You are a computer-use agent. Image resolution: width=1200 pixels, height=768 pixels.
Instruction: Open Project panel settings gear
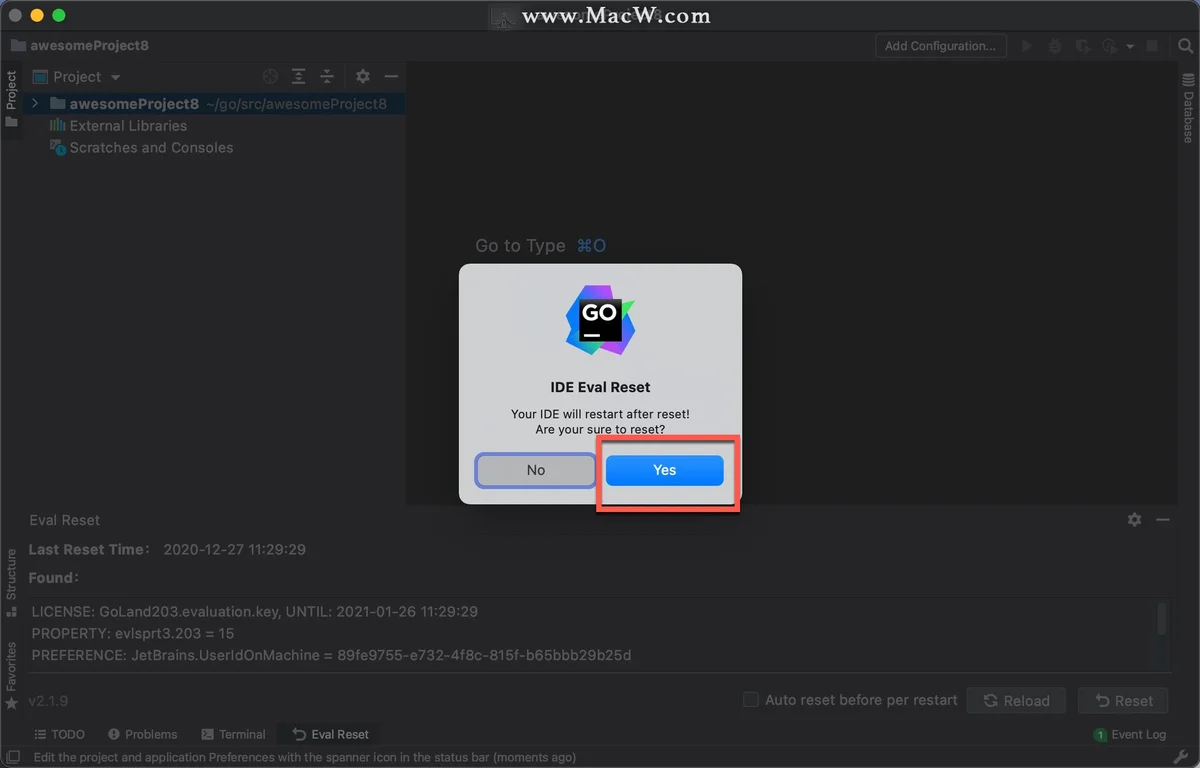click(363, 76)
